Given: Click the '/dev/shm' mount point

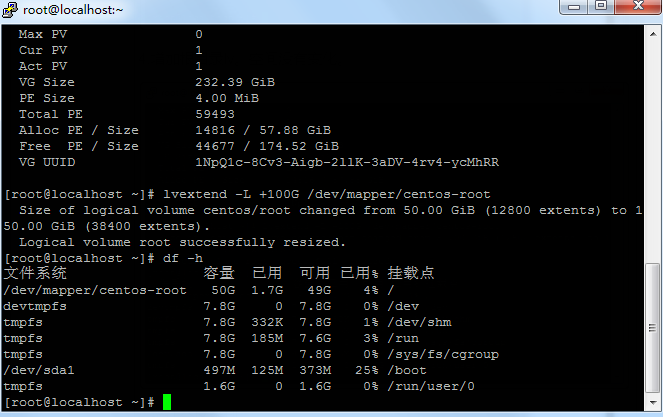Looking at the screenshot, I should tap(419, 323).
